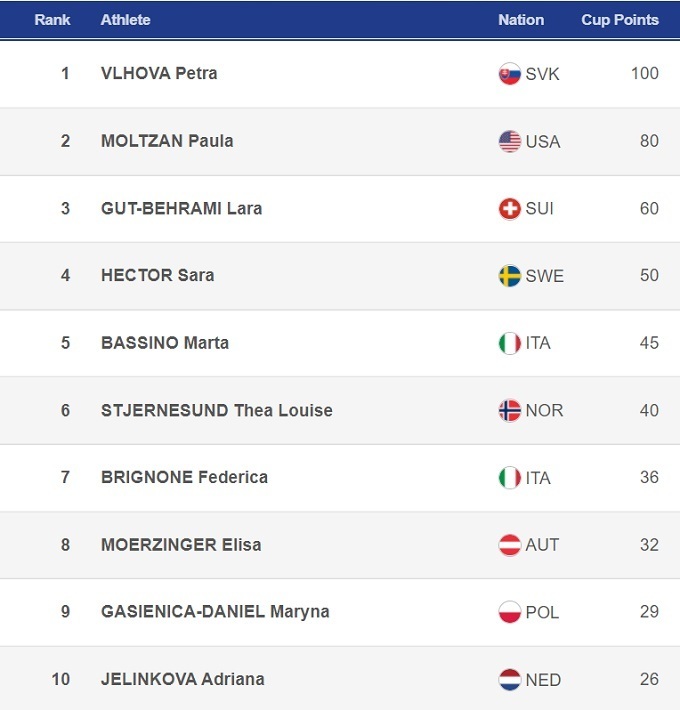Click the Athlete column header
This screenshot has height=710, width=680.
coord(126,20)
